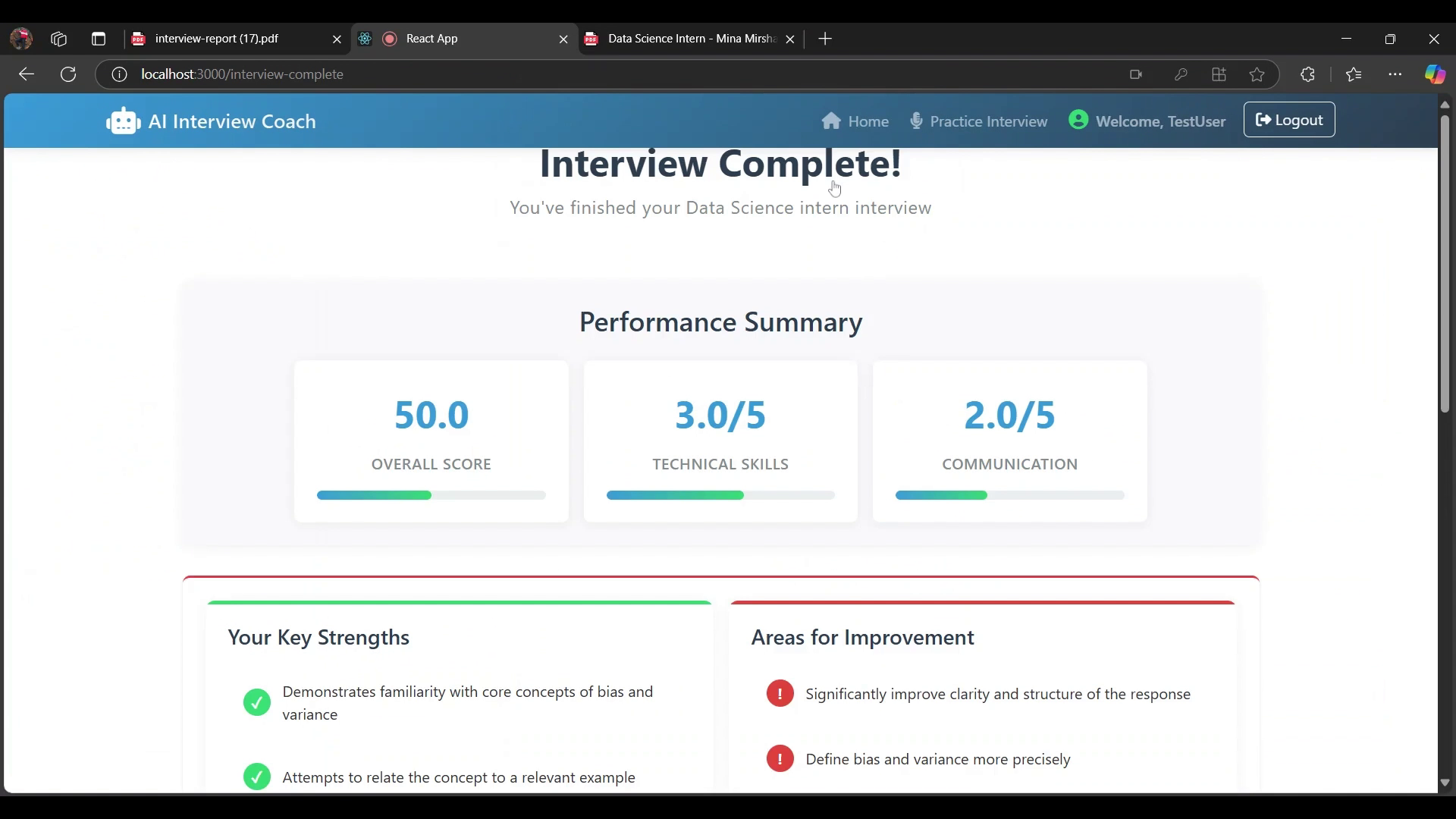Image resolution: width=1456 pixels, height=819 pixels.
Task: Switch to Data Science Intern PDF tab
Action: pos(690,39)
